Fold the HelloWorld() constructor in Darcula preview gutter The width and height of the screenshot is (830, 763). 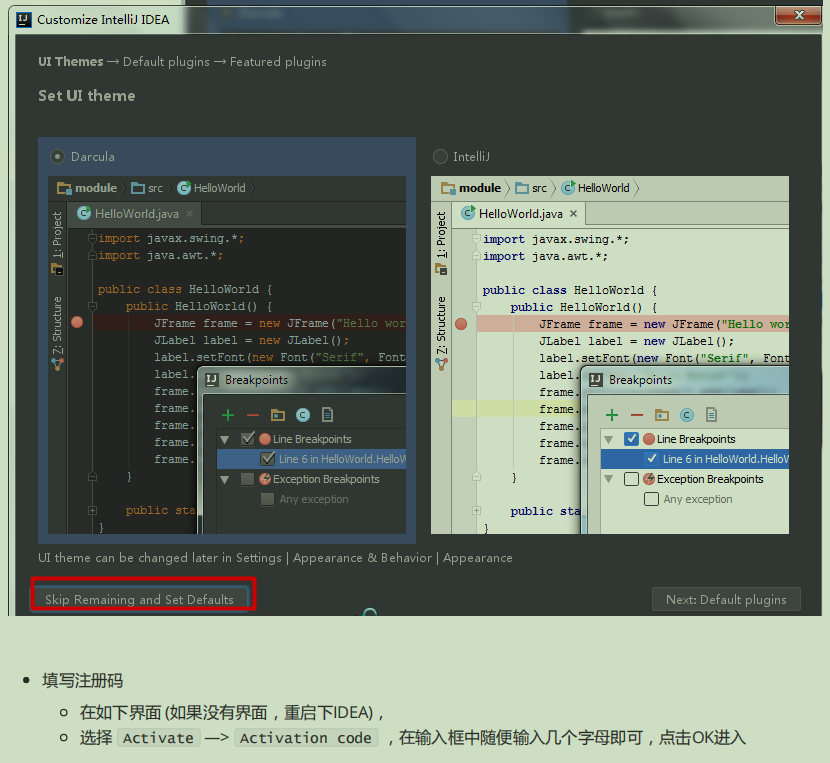[93, 306]
